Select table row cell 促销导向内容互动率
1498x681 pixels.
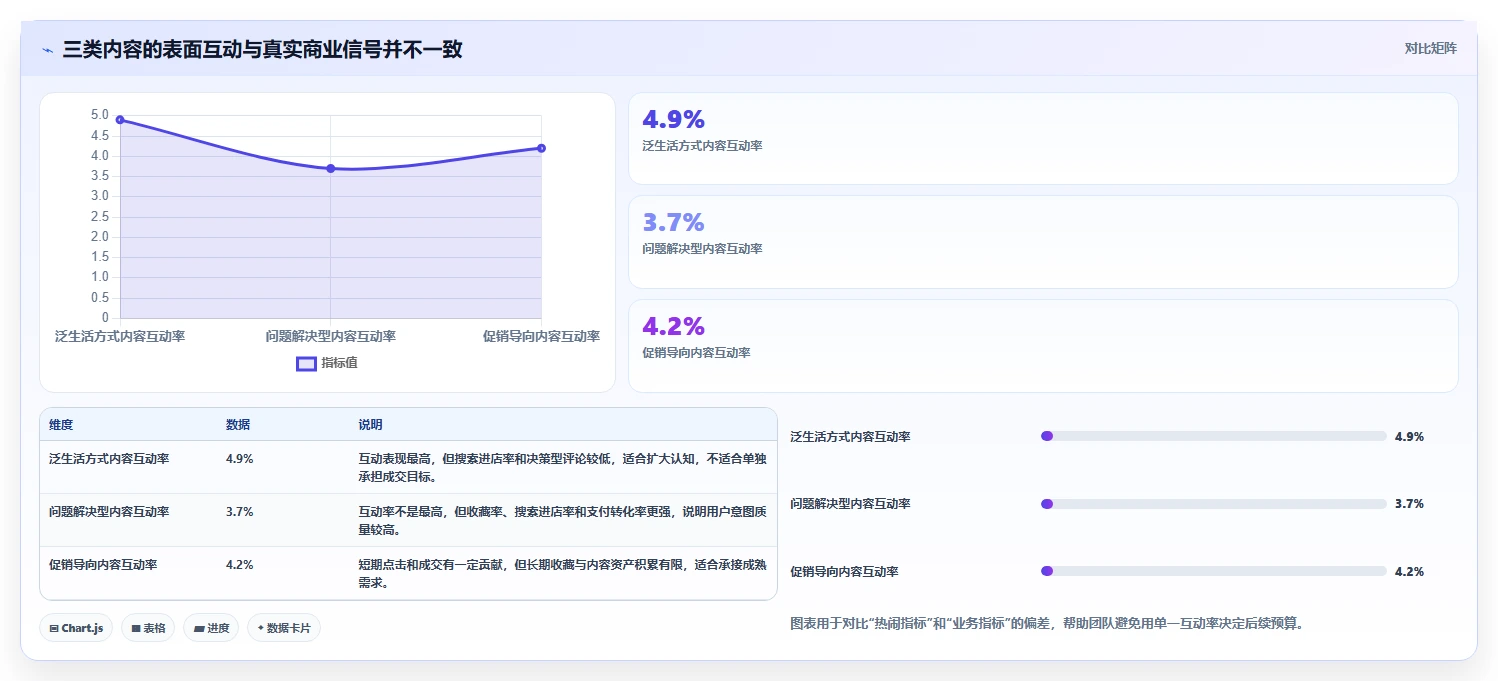[x=103, y=565]
